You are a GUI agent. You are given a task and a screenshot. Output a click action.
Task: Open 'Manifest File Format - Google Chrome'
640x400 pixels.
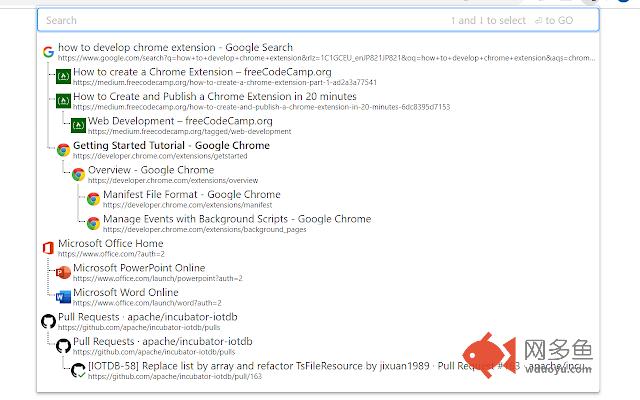pyautogui.click(x=192, y=194)
